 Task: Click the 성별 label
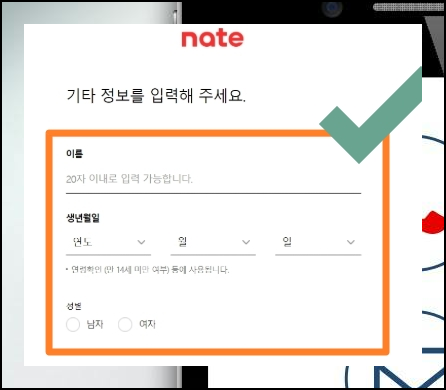(x=74, y=306)
